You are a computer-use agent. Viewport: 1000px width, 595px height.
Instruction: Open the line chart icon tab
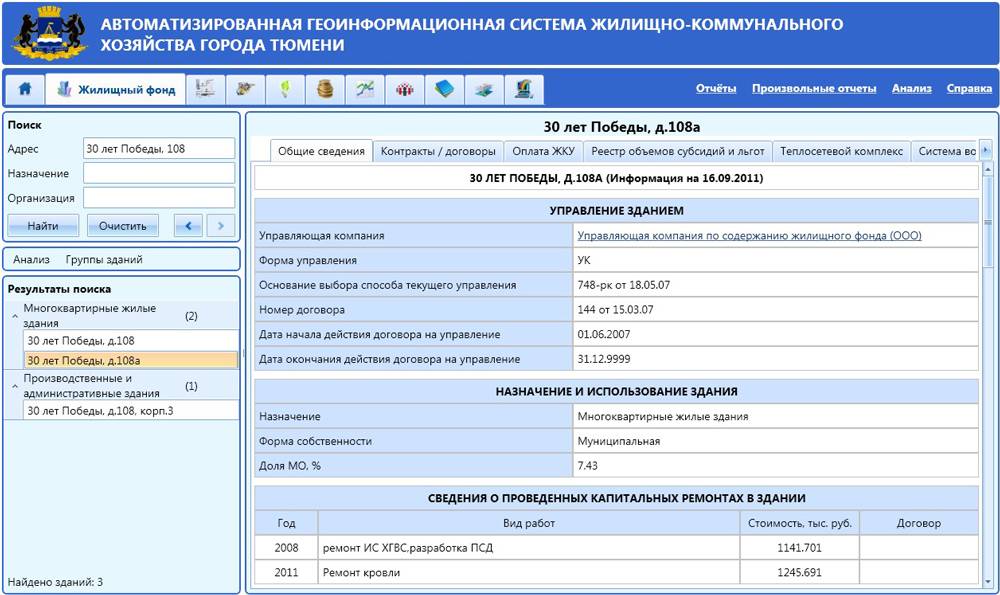tap(365, 89)
